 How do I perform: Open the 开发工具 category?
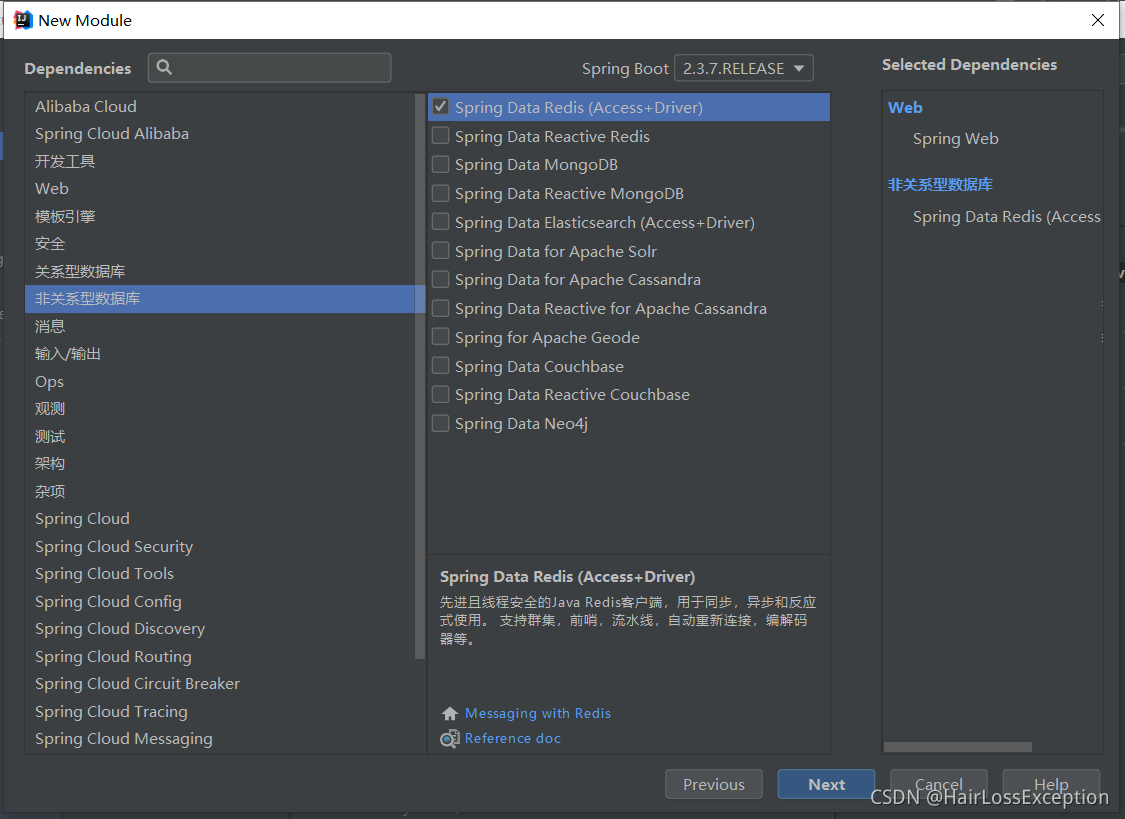[x=220, y=161]
